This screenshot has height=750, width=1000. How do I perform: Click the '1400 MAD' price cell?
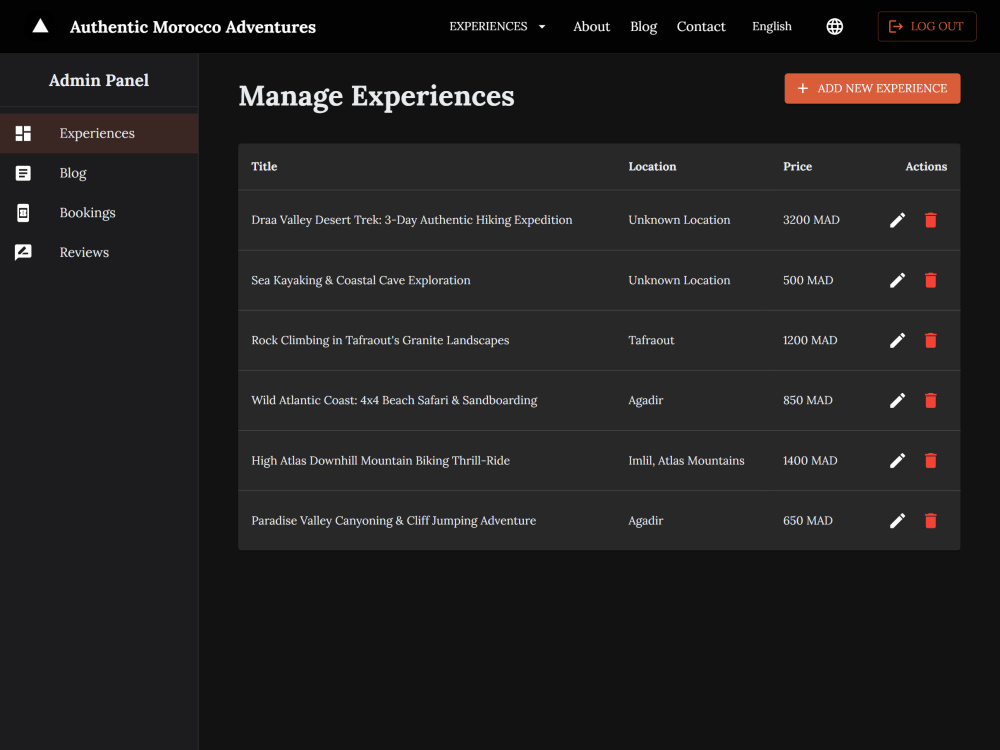[810, 460]
